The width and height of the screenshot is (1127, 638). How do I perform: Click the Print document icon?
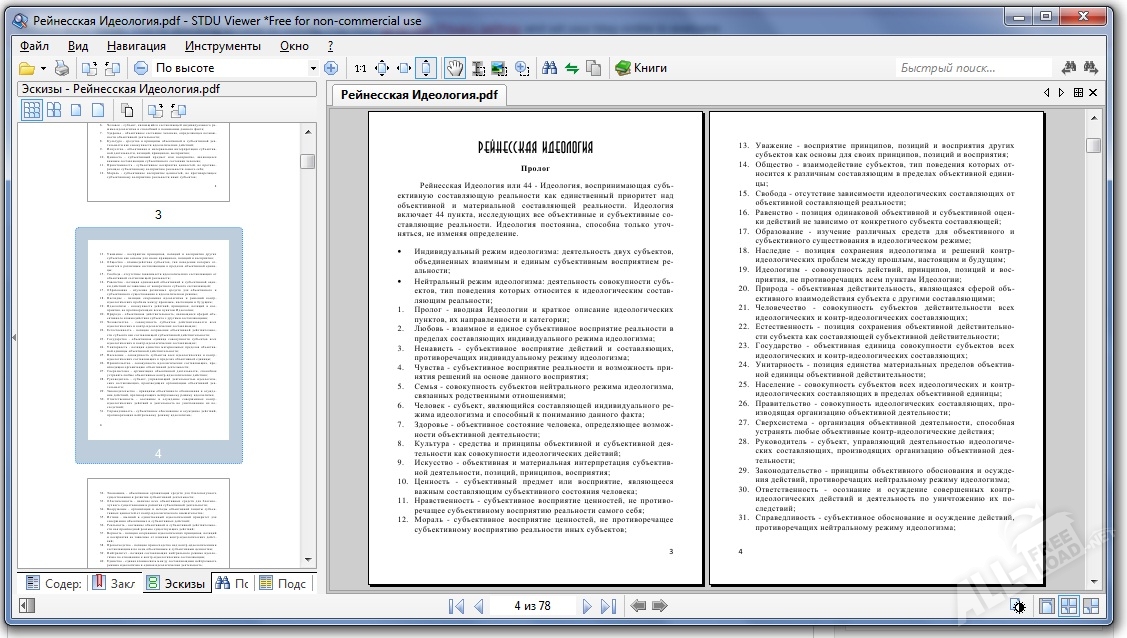tap(62, 68)
